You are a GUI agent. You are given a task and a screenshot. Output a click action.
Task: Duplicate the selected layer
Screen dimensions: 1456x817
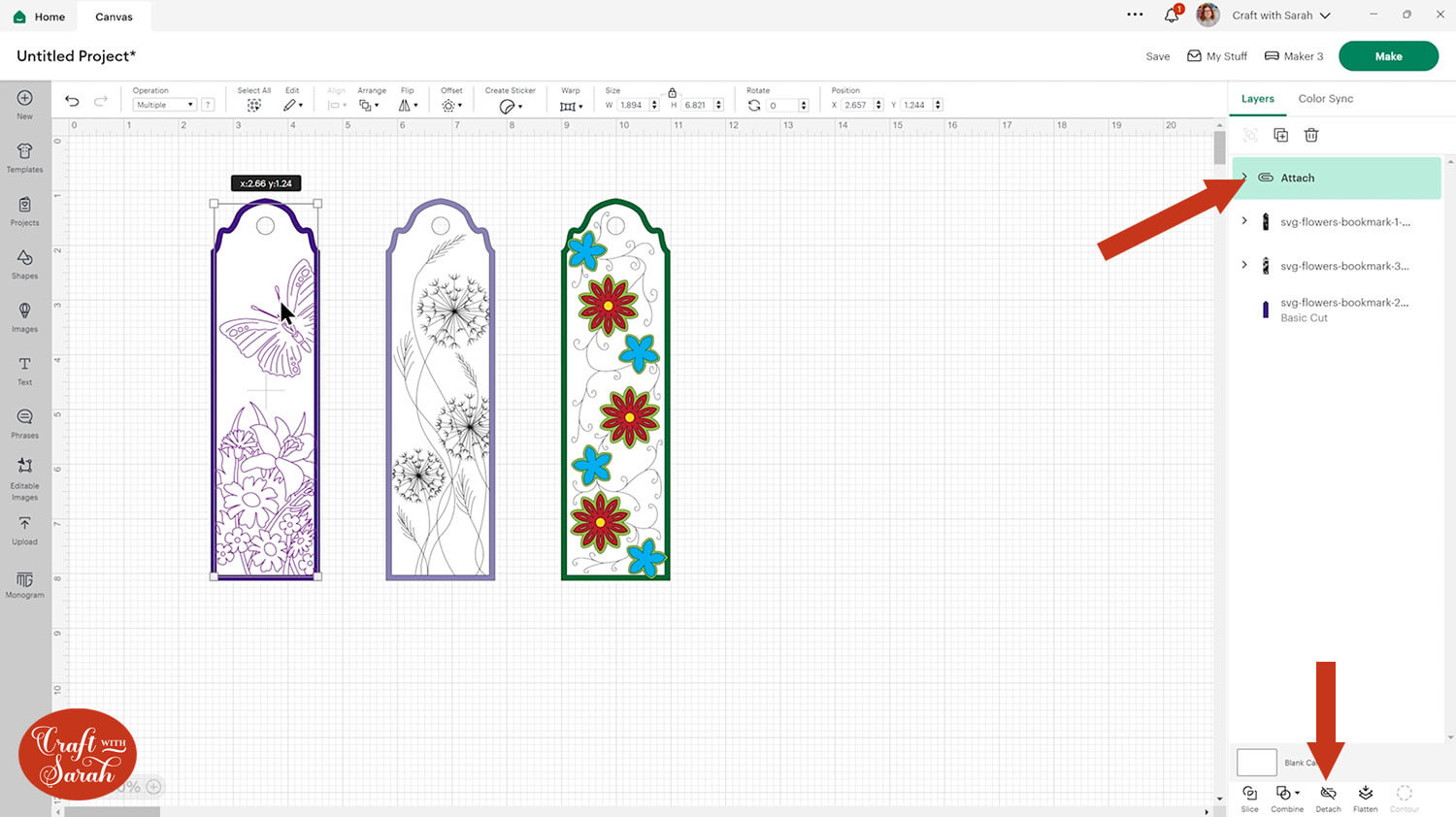tap(1280, 135)
